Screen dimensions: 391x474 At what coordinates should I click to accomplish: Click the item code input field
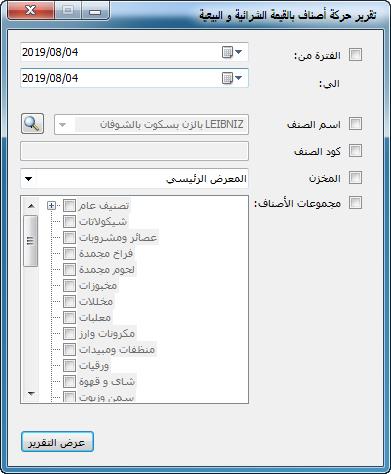134,151
